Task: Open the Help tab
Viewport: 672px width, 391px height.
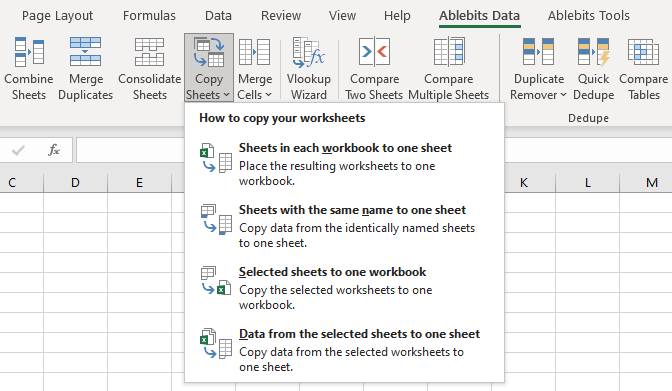Action: [397, 16]
